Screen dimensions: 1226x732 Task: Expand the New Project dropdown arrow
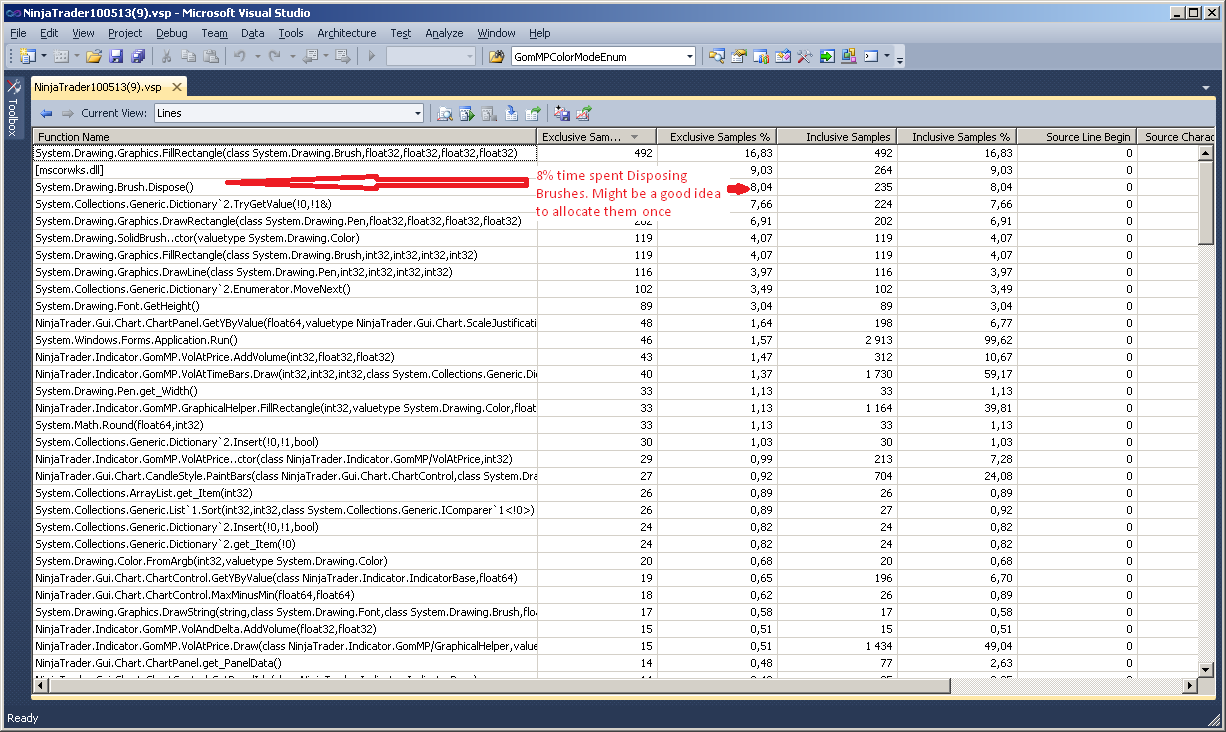(44, 56)
